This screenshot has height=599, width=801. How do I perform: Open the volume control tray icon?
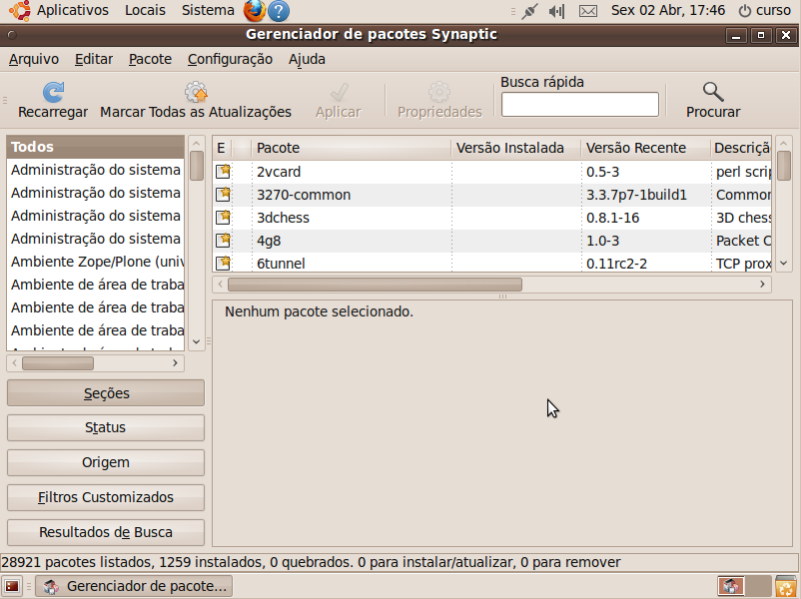(556, 11)
